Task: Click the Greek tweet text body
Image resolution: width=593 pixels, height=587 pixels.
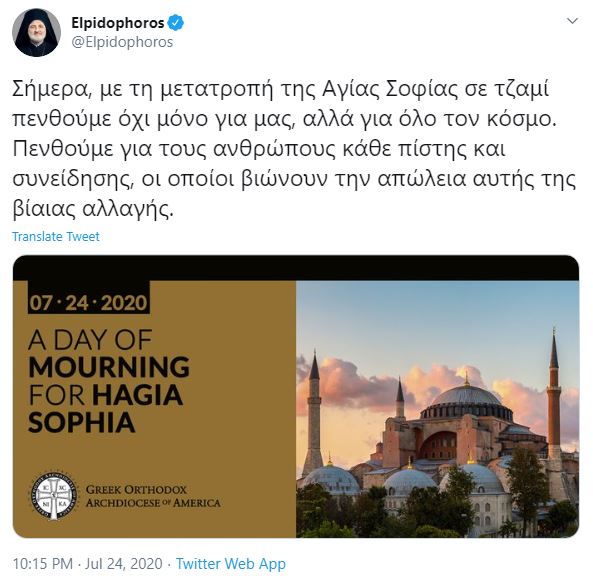Action: (294, 149)
